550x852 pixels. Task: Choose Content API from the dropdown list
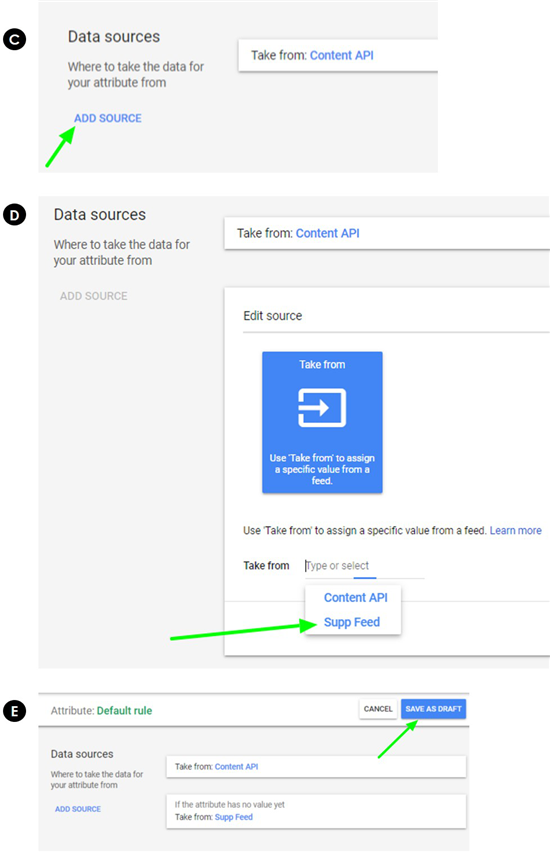coord(355,598)
